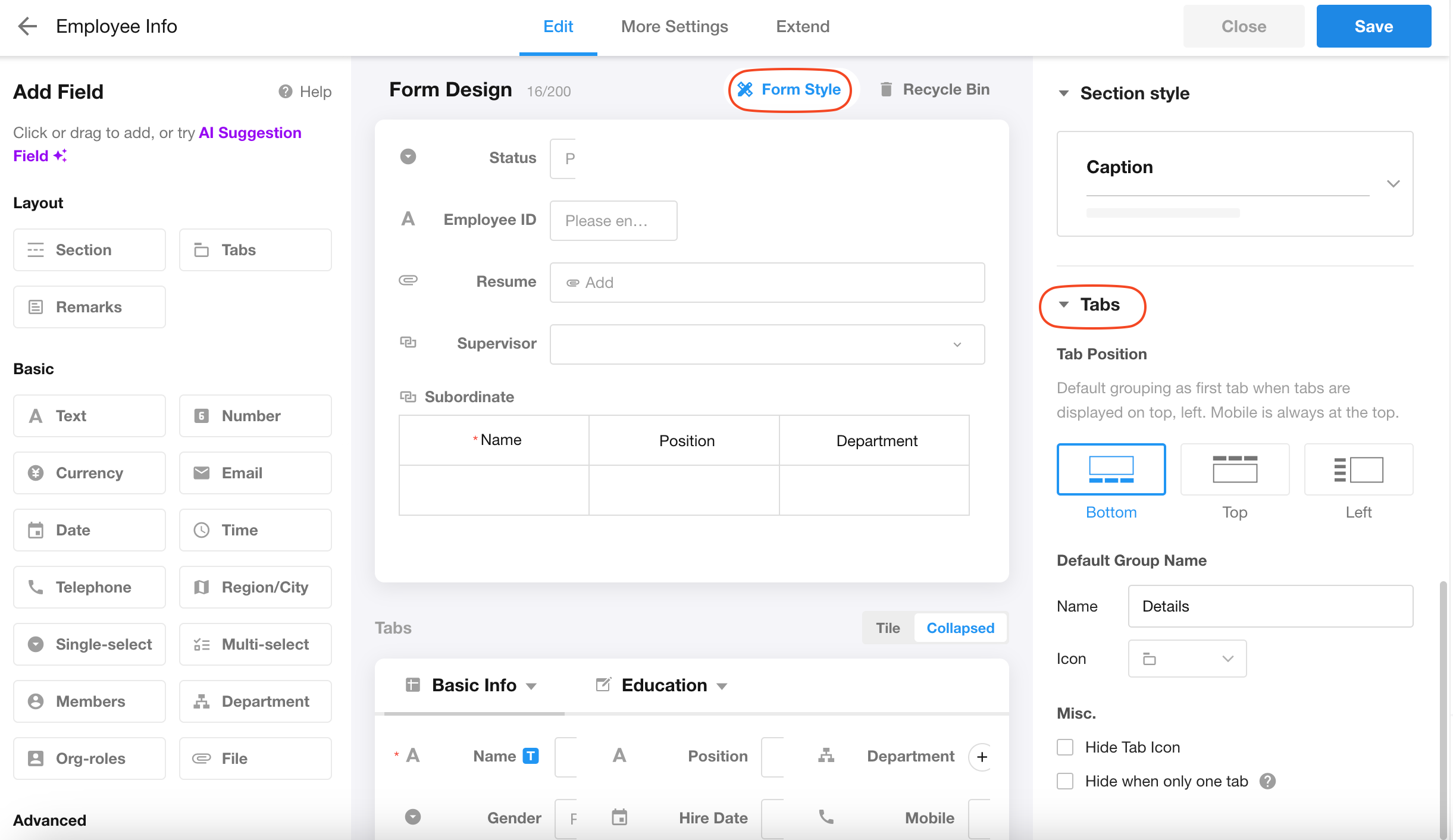Switch tabs display to Tile mode
The height and width of the screenshot is (840, 1453).
tap(887, 628)
